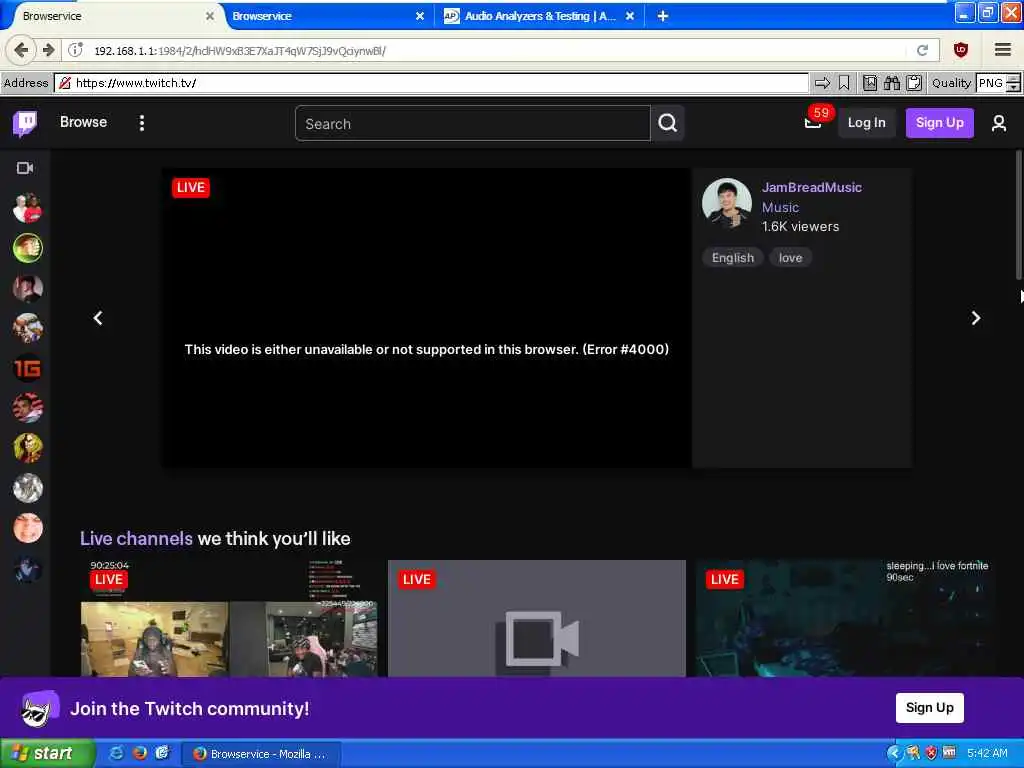This screenshot has width=1024, height=768.
Task: Click the Browservice Address field showing twitch.tv
Action: point(431,83)
